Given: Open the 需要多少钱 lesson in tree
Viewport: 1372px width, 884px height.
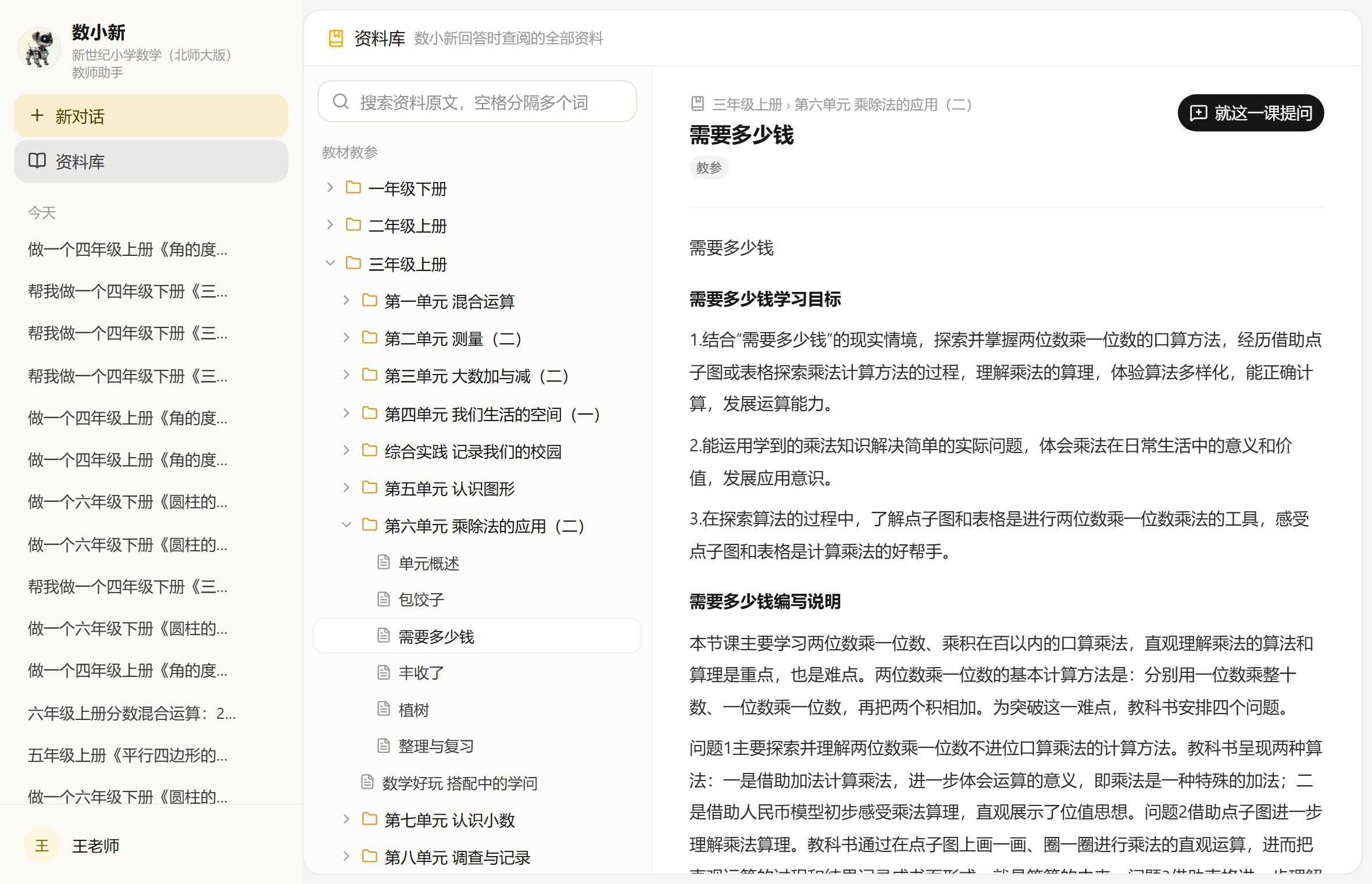Looking at the screenshot, I should (477, 636).
